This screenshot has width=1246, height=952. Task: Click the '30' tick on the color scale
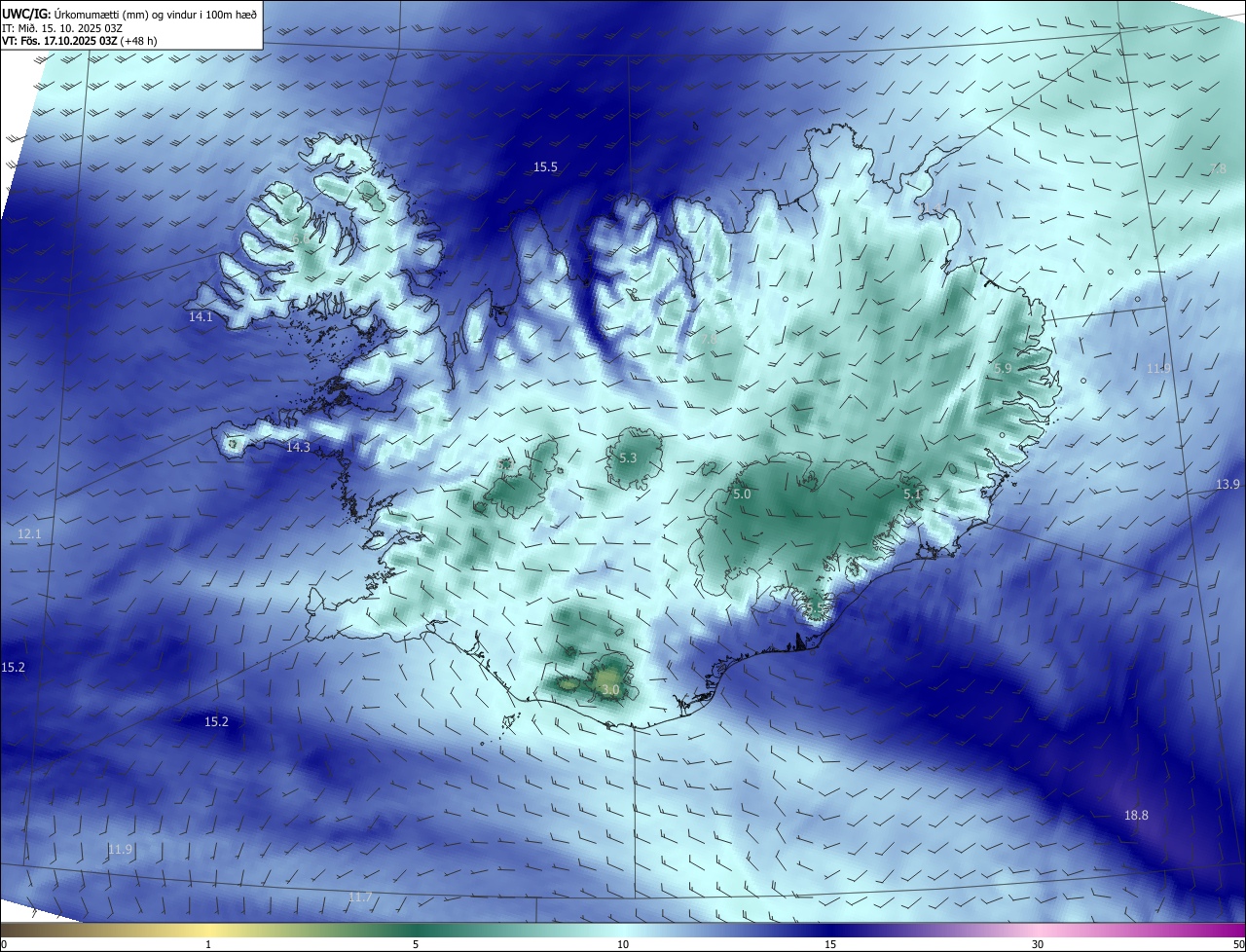click(1038, 944)
